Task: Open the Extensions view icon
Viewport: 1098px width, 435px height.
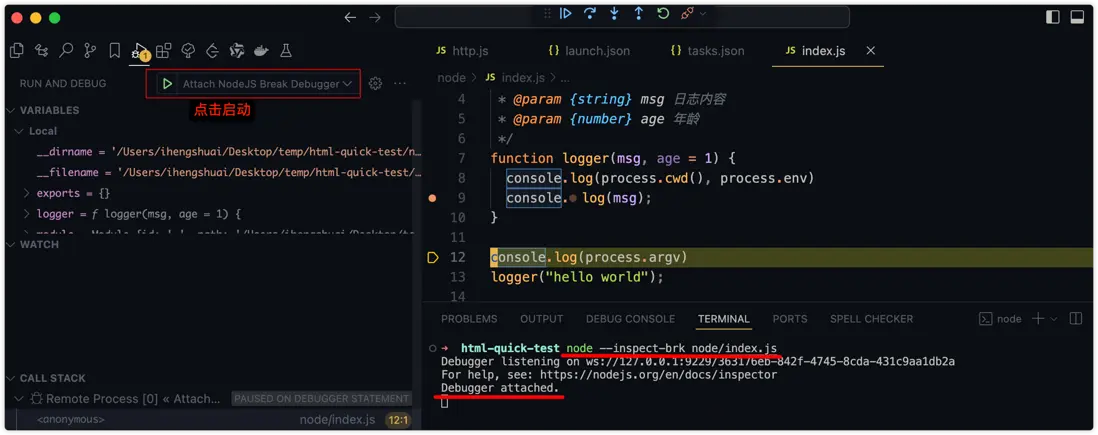Action: pyautogui.click(x=163, y=50)
